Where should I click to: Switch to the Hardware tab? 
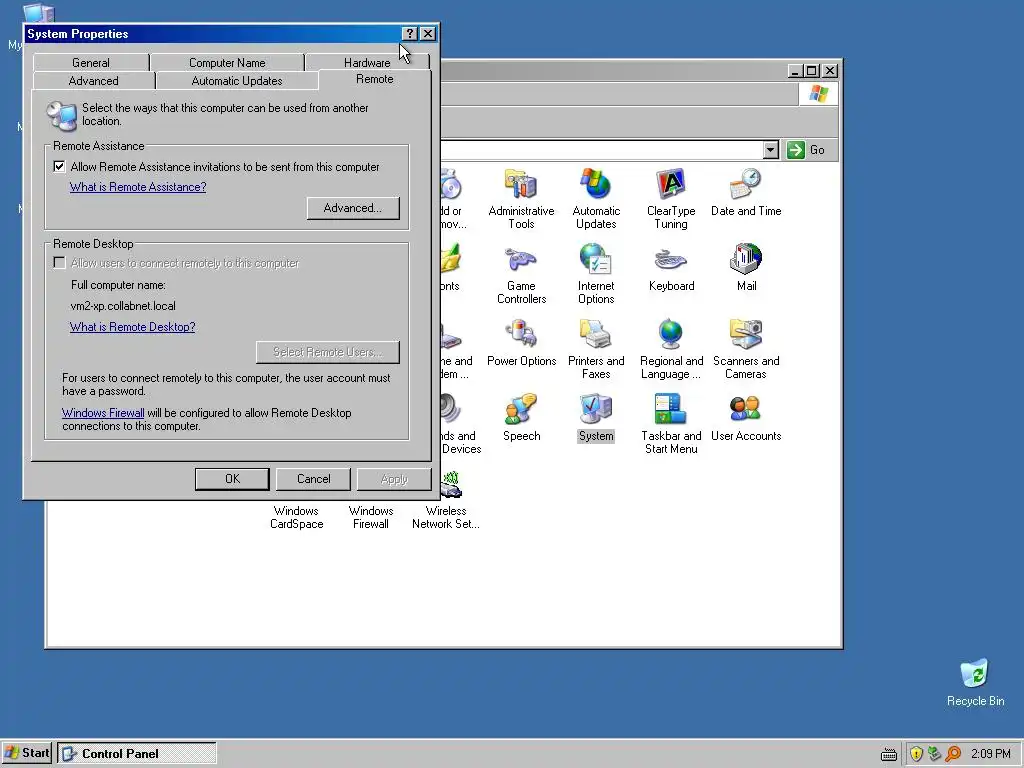pos(367,63)
